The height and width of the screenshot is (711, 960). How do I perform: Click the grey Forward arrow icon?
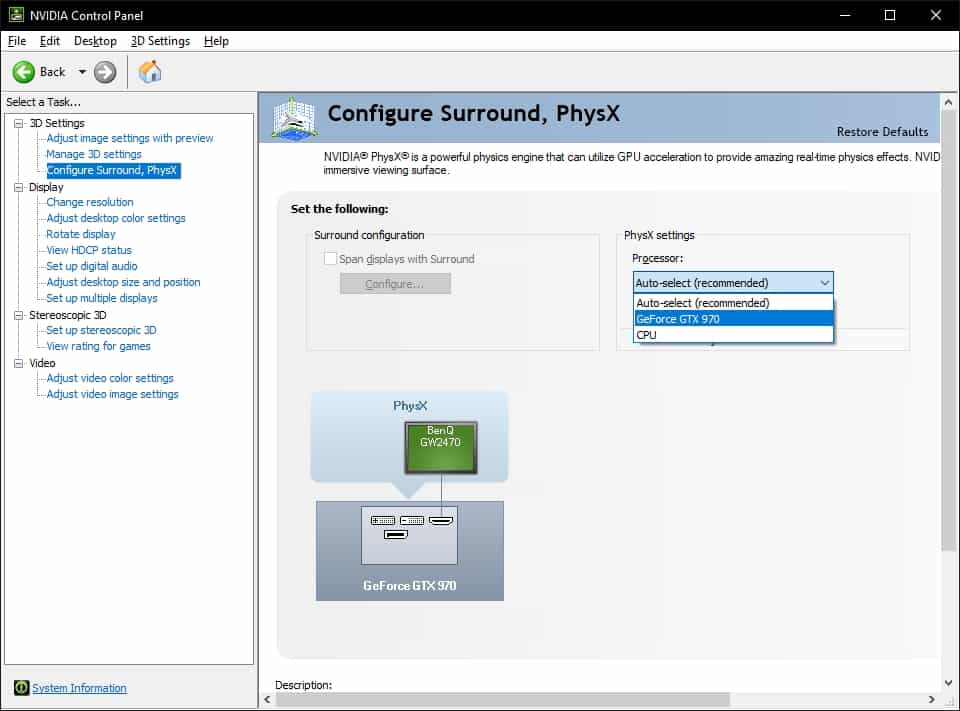pos(105,72)
